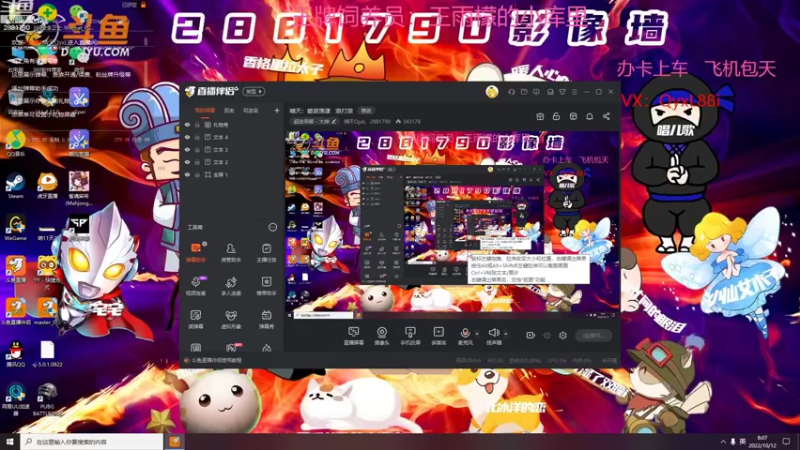
Task: Hide the 文本 3 layer
Action: coord(187,149)
